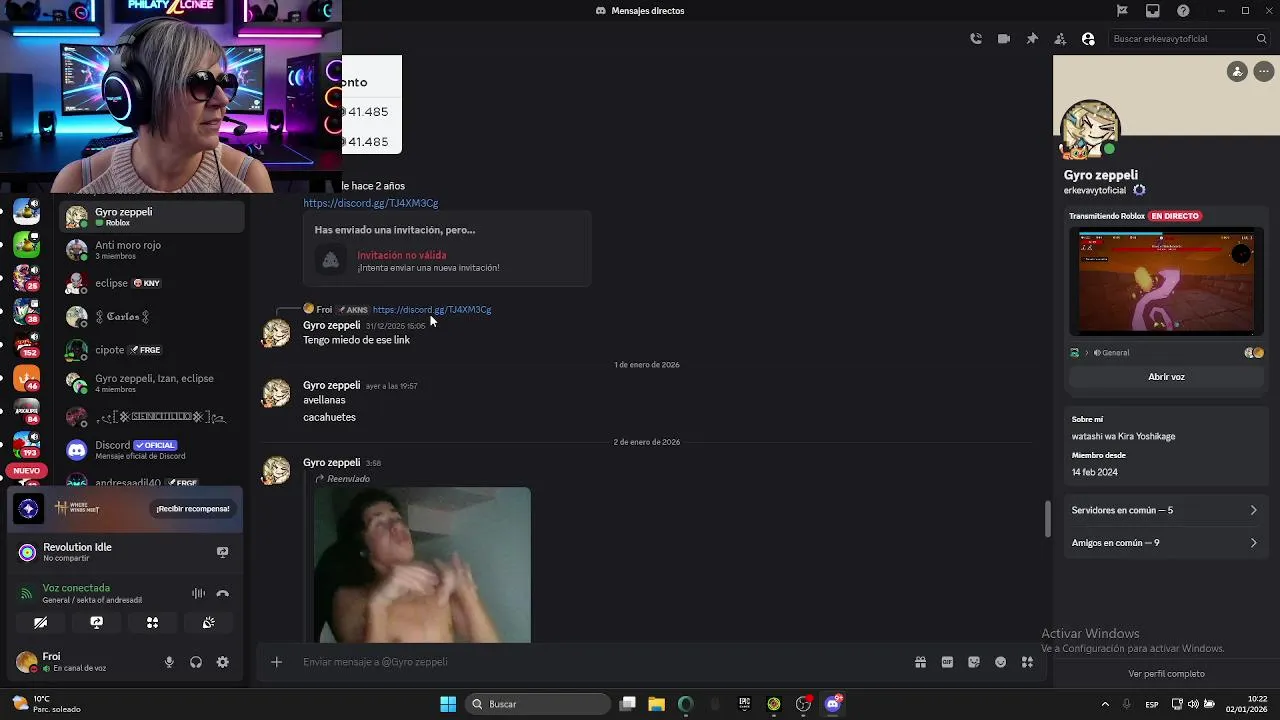The width and height of the screenshot is (1280, 720).
Task: Open the cipote direct message
Action: point(152,350)
